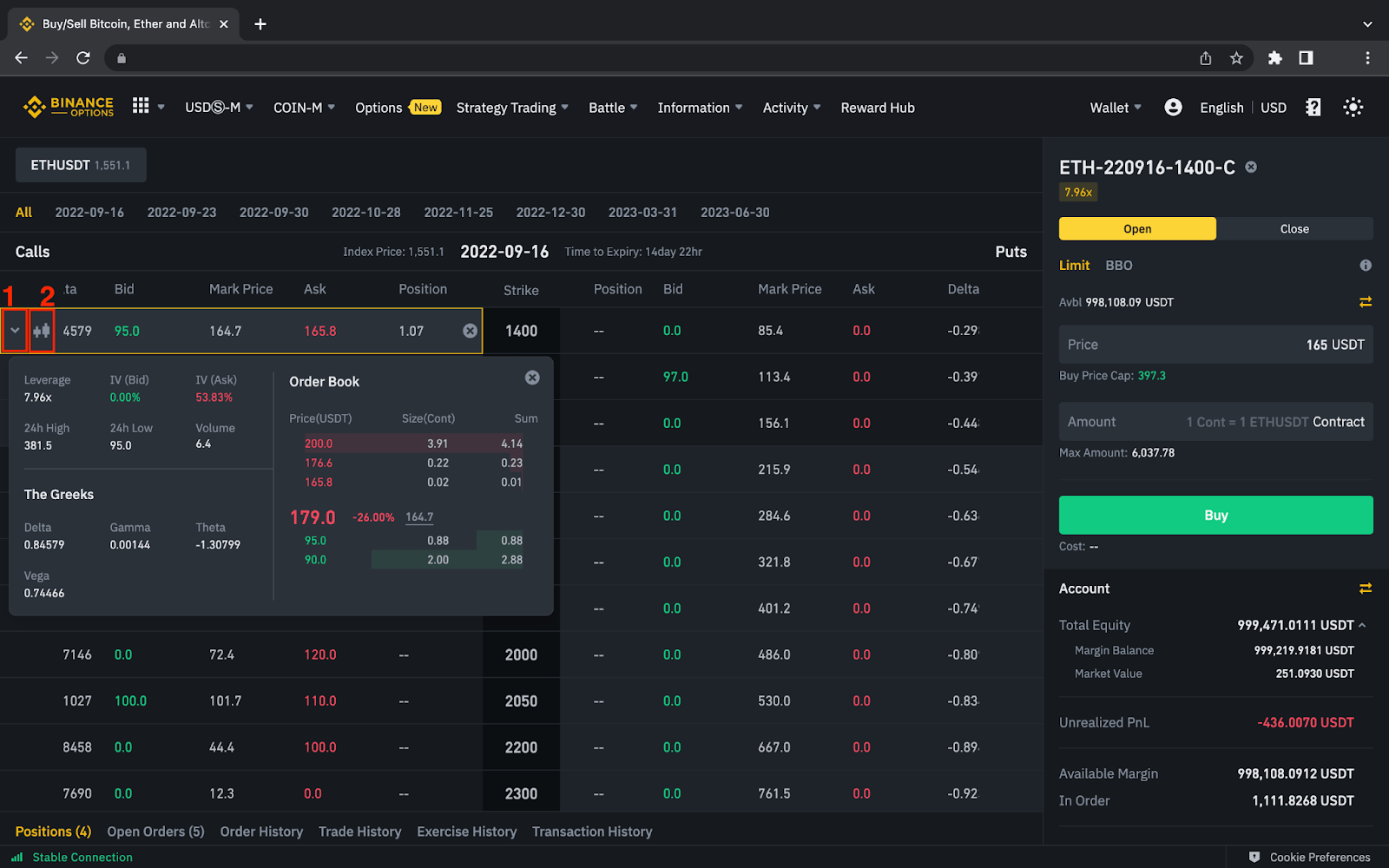The image size is (1389, 868).
Task: Click the green Buy button
Action: [x=1215, y=515]
